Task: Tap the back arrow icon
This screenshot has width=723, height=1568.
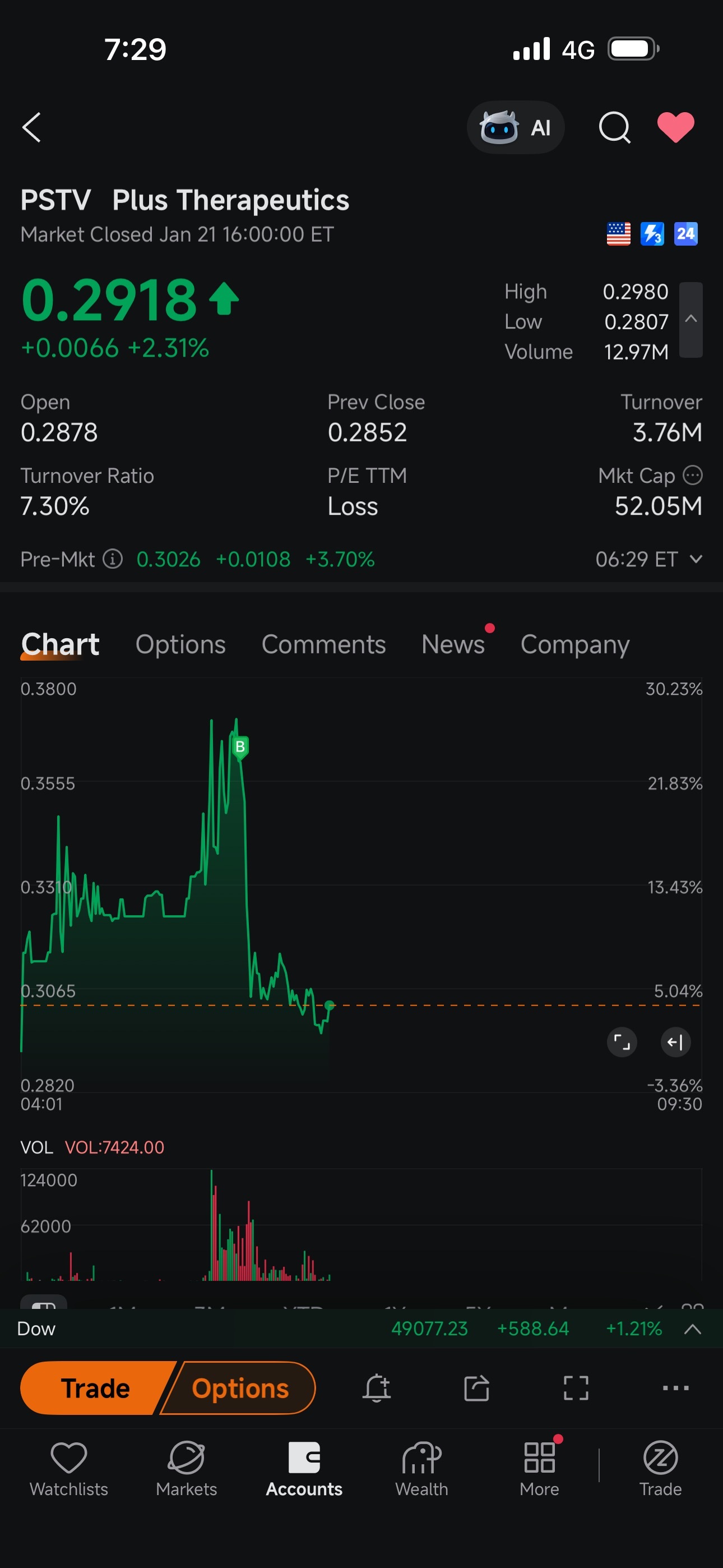Action: pyautogui.click(x=31, y=127)
